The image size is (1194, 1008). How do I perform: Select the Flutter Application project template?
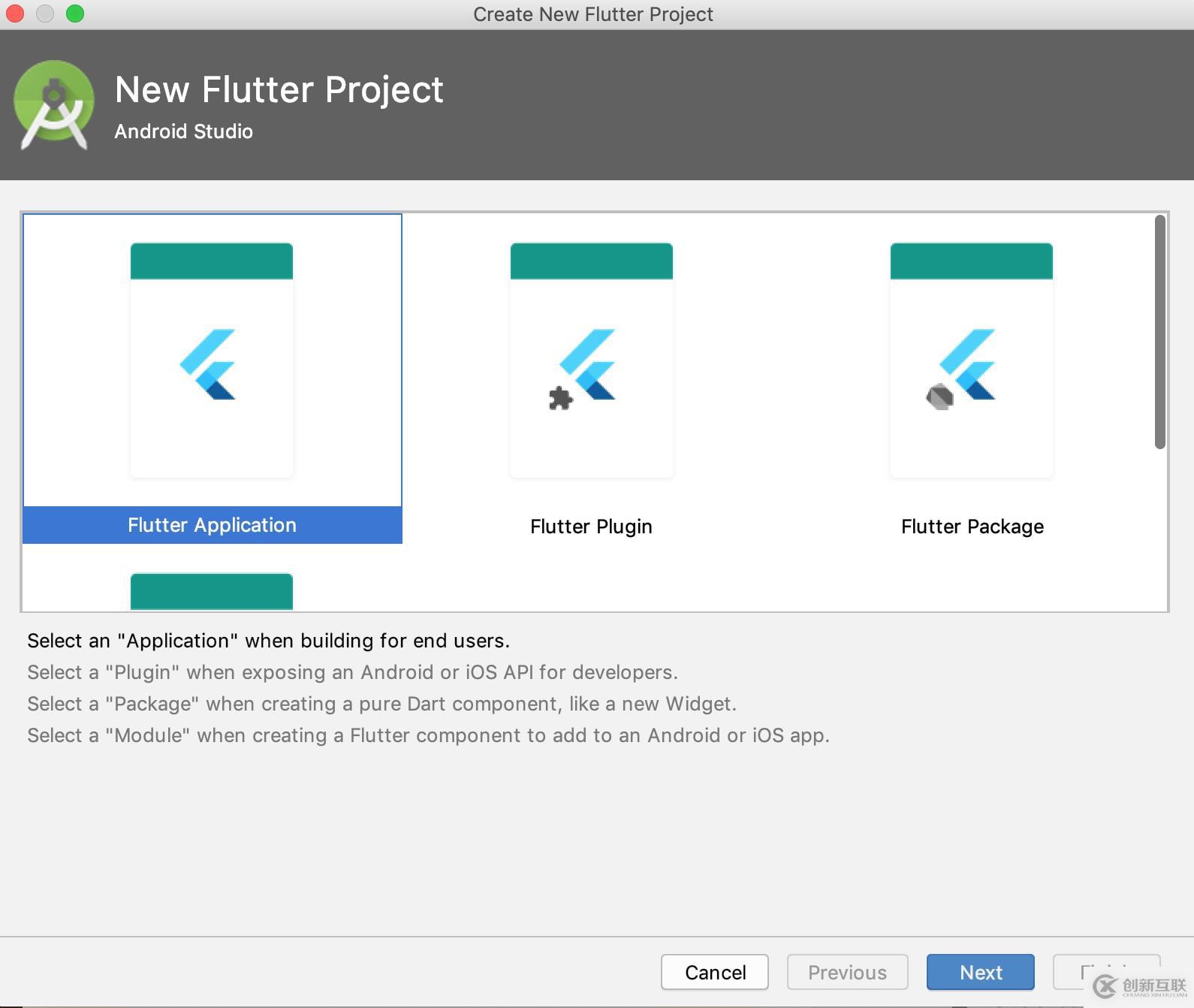coord(212,361)
